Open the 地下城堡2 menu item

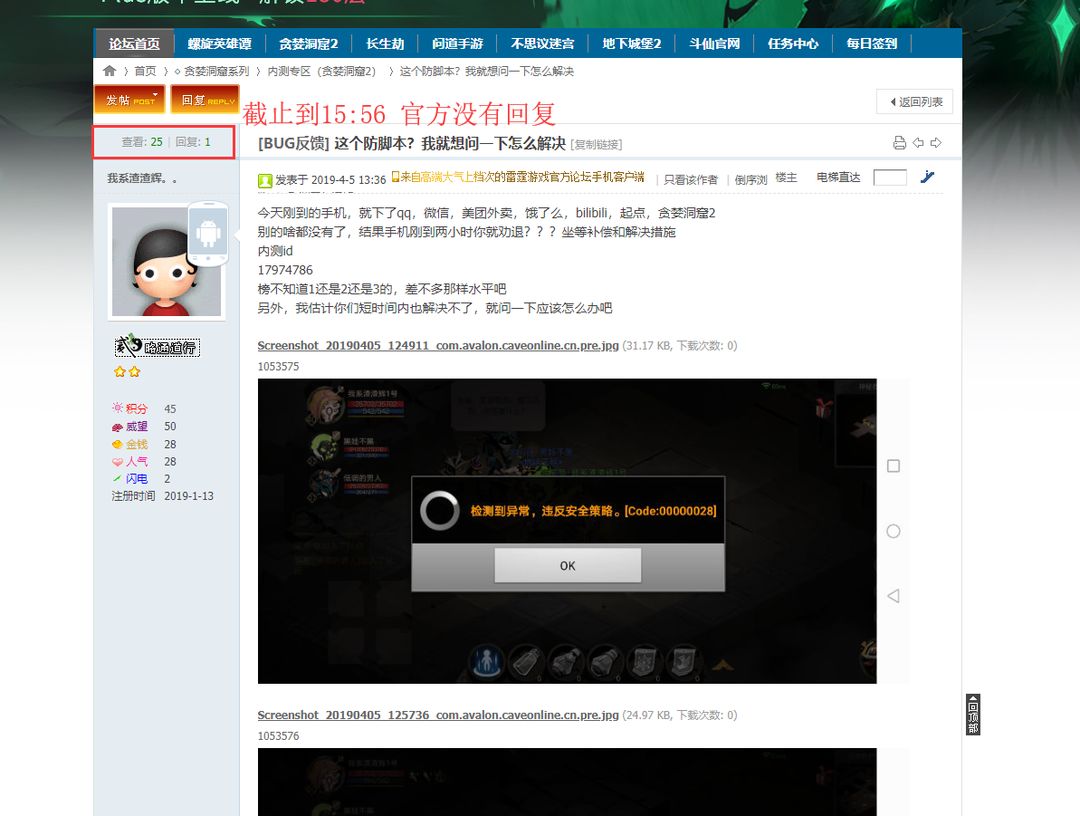click(632, 43)
